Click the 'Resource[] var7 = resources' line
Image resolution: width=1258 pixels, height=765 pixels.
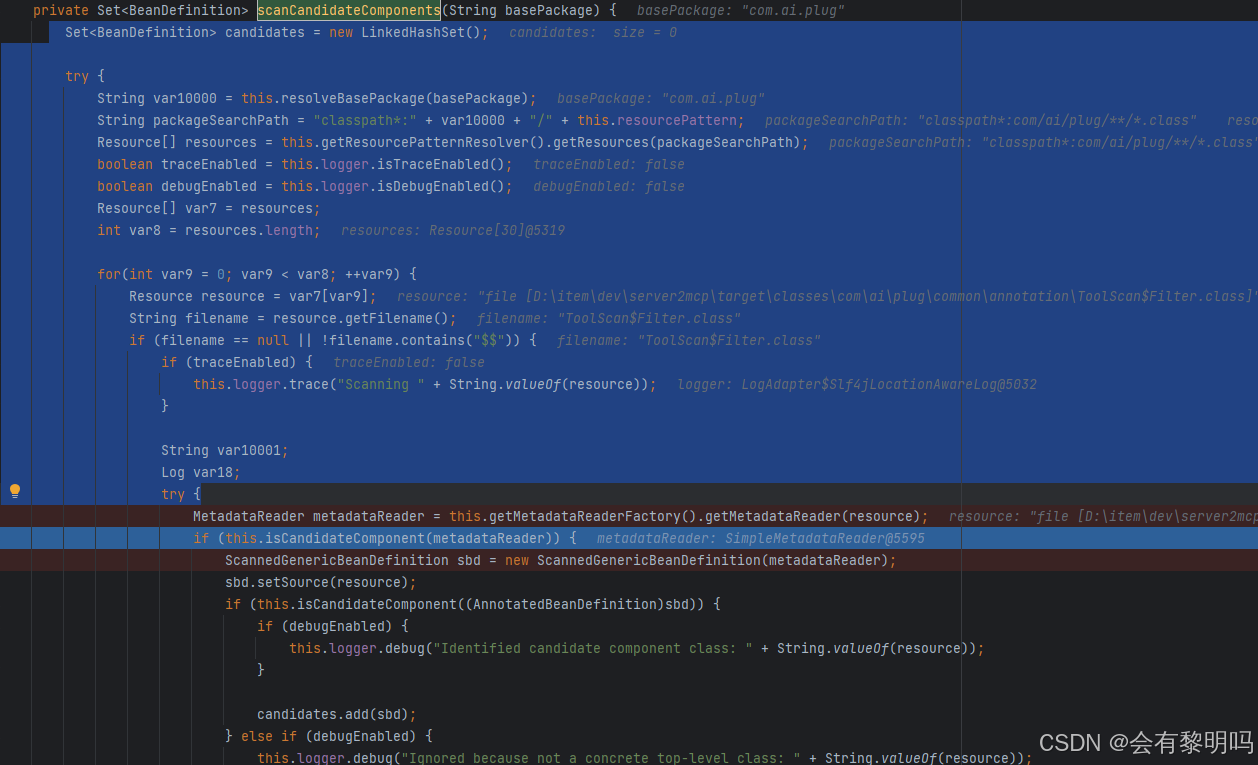point(209,208)
